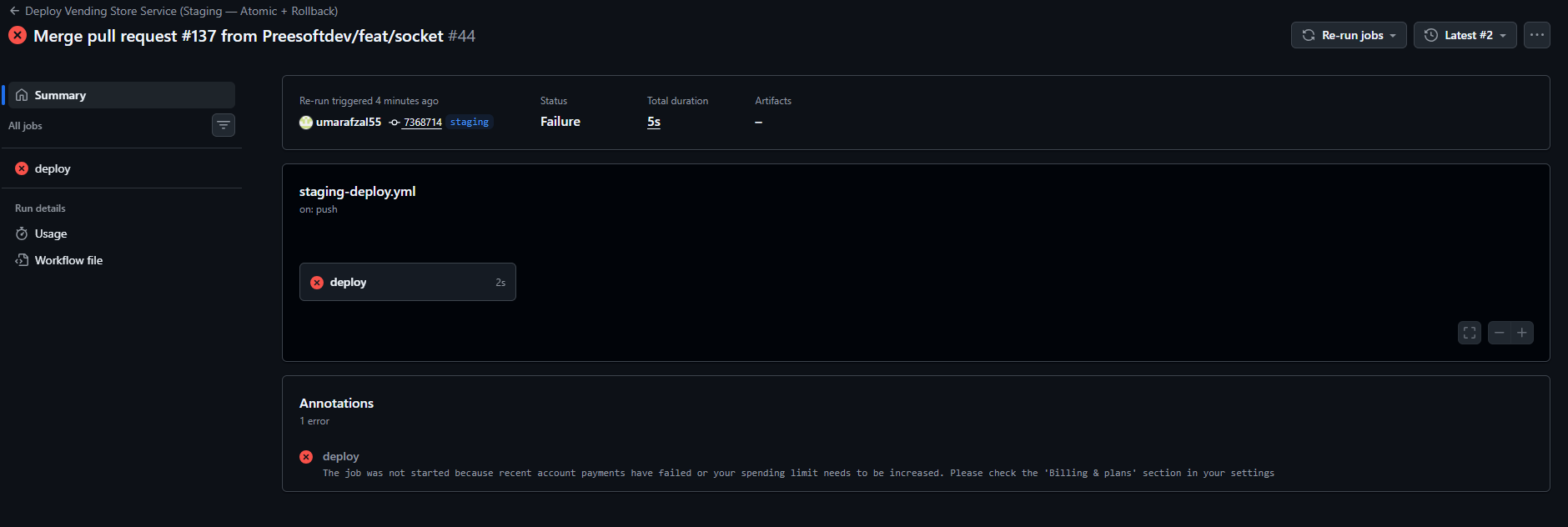Screen dimensions: 1568x527
Task: Click the staging-deploy.yml heading
Action: (358, 191)
